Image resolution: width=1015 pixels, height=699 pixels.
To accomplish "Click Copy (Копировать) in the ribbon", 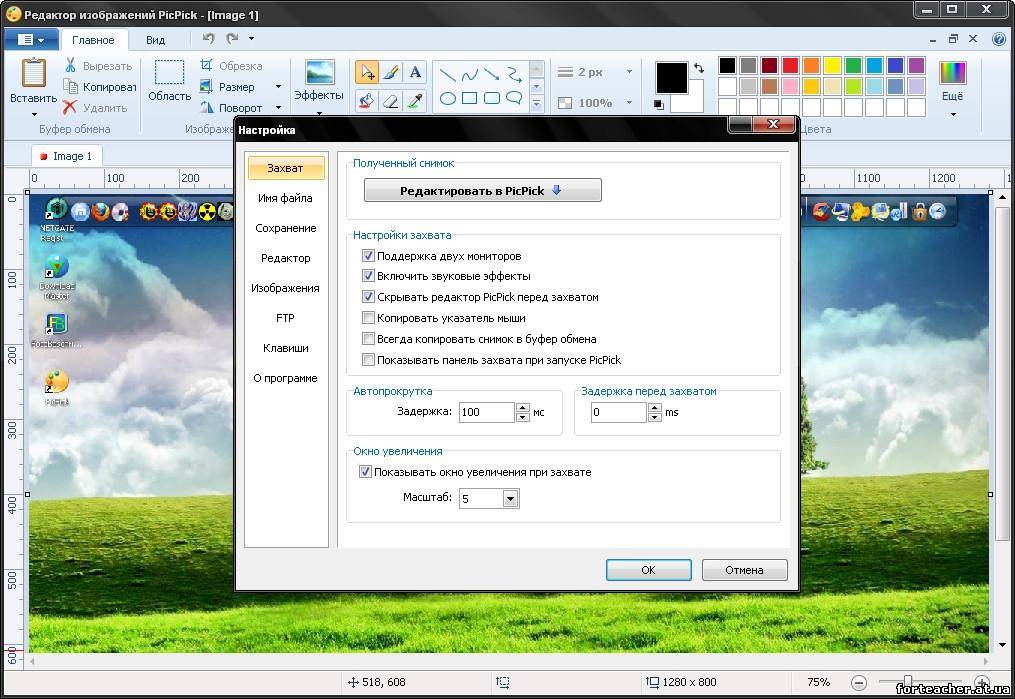I will (x=100, y=86).
